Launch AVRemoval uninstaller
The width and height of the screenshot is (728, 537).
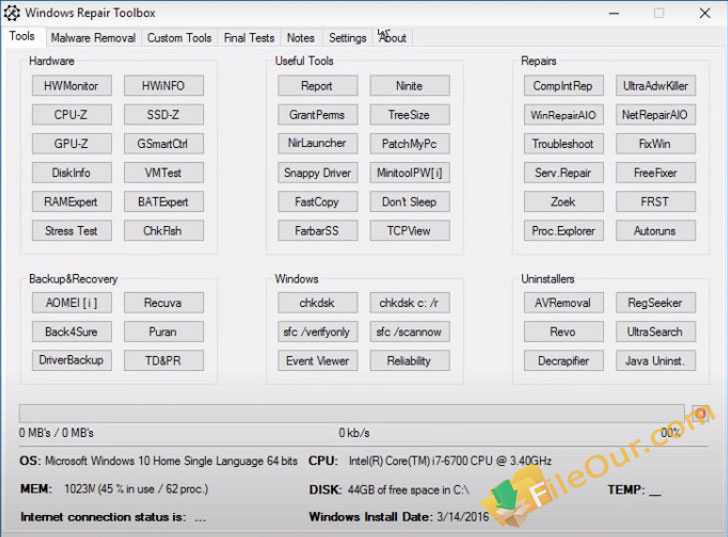564,303
